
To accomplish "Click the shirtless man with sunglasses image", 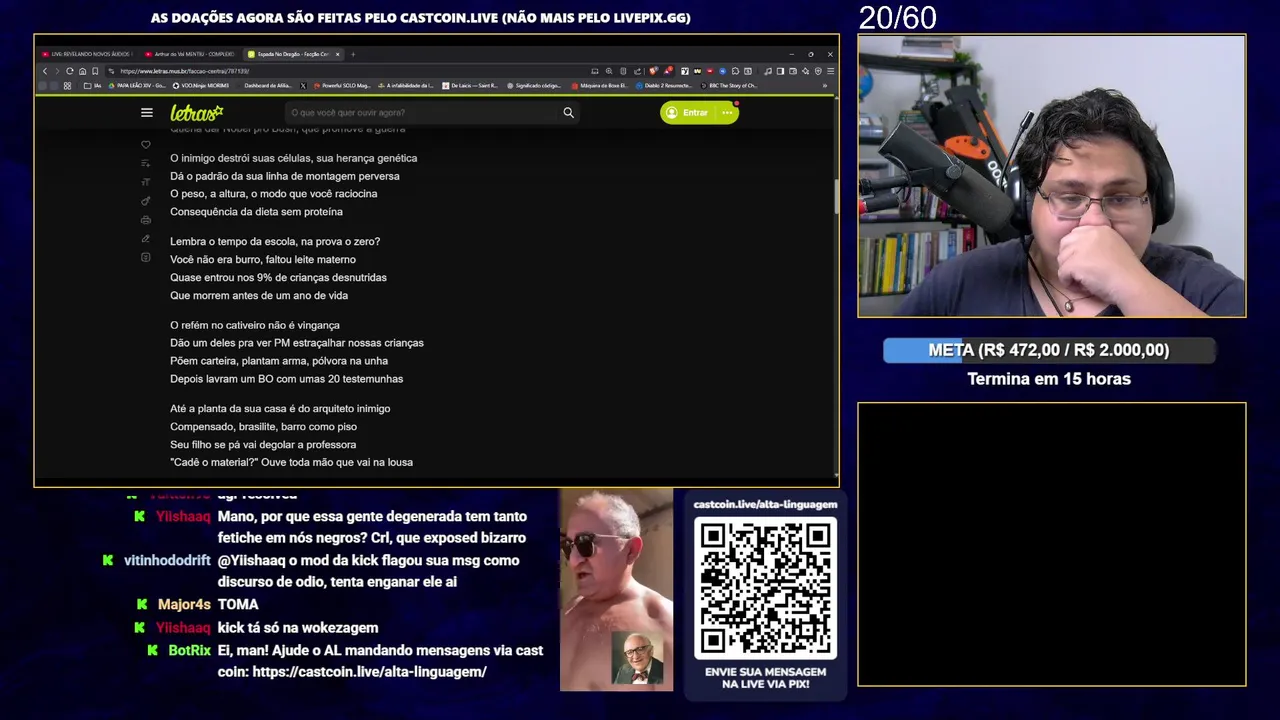I will [x=616, y=590].
